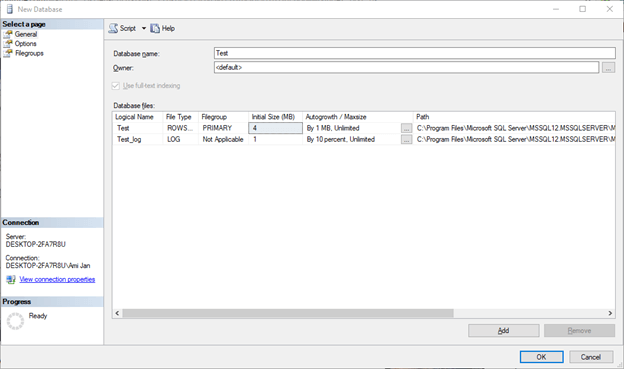Viewport: 624px width, 369px height.
Task: Toggle Use full-text indexing checkbox
Action: [x=116, y=86]
